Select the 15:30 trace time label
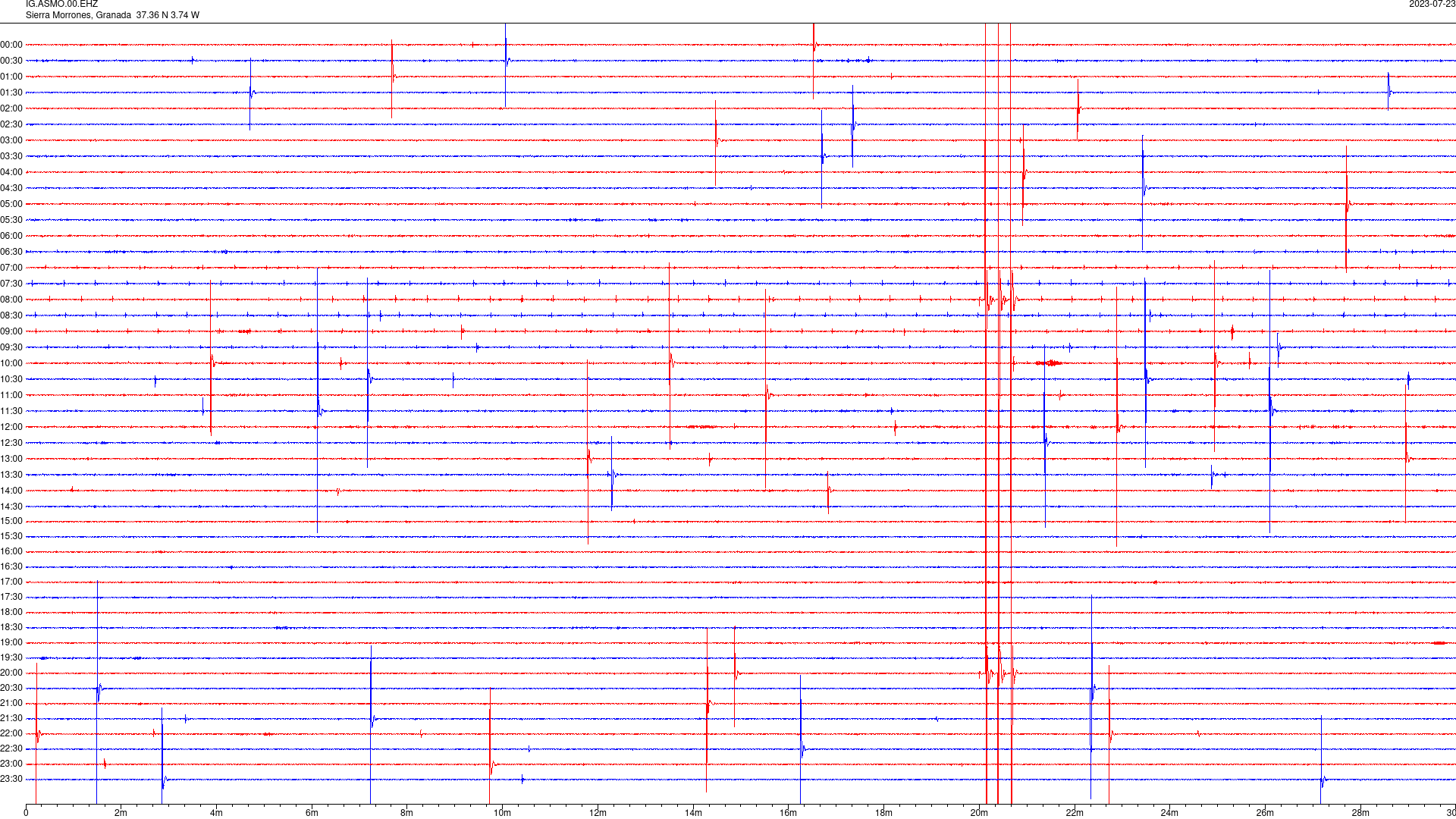The height and width of the screenshot is (819, 1456). (x=11, y=536)
